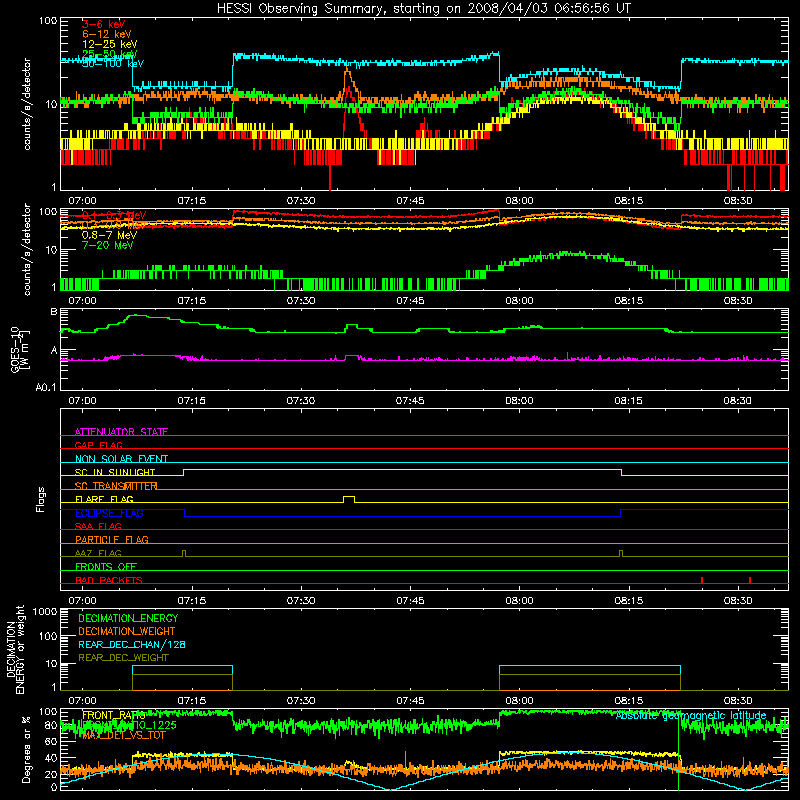Select the SC_IN_SUNLIGHT flag label
Image resolution: width=800 pixels, height=800 pixels.
[x=115, y=472]
